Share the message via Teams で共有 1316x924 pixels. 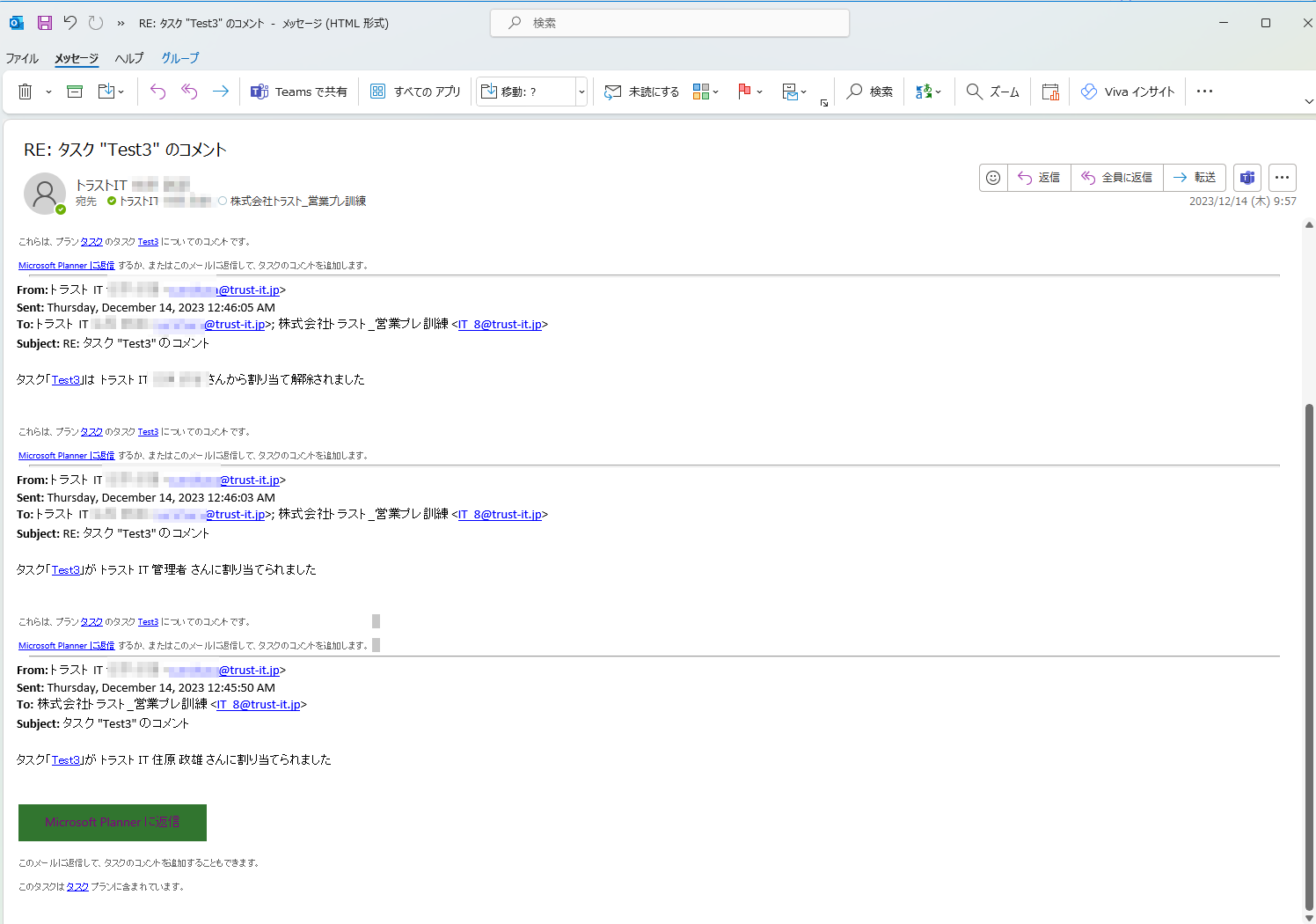coord(299,92)
